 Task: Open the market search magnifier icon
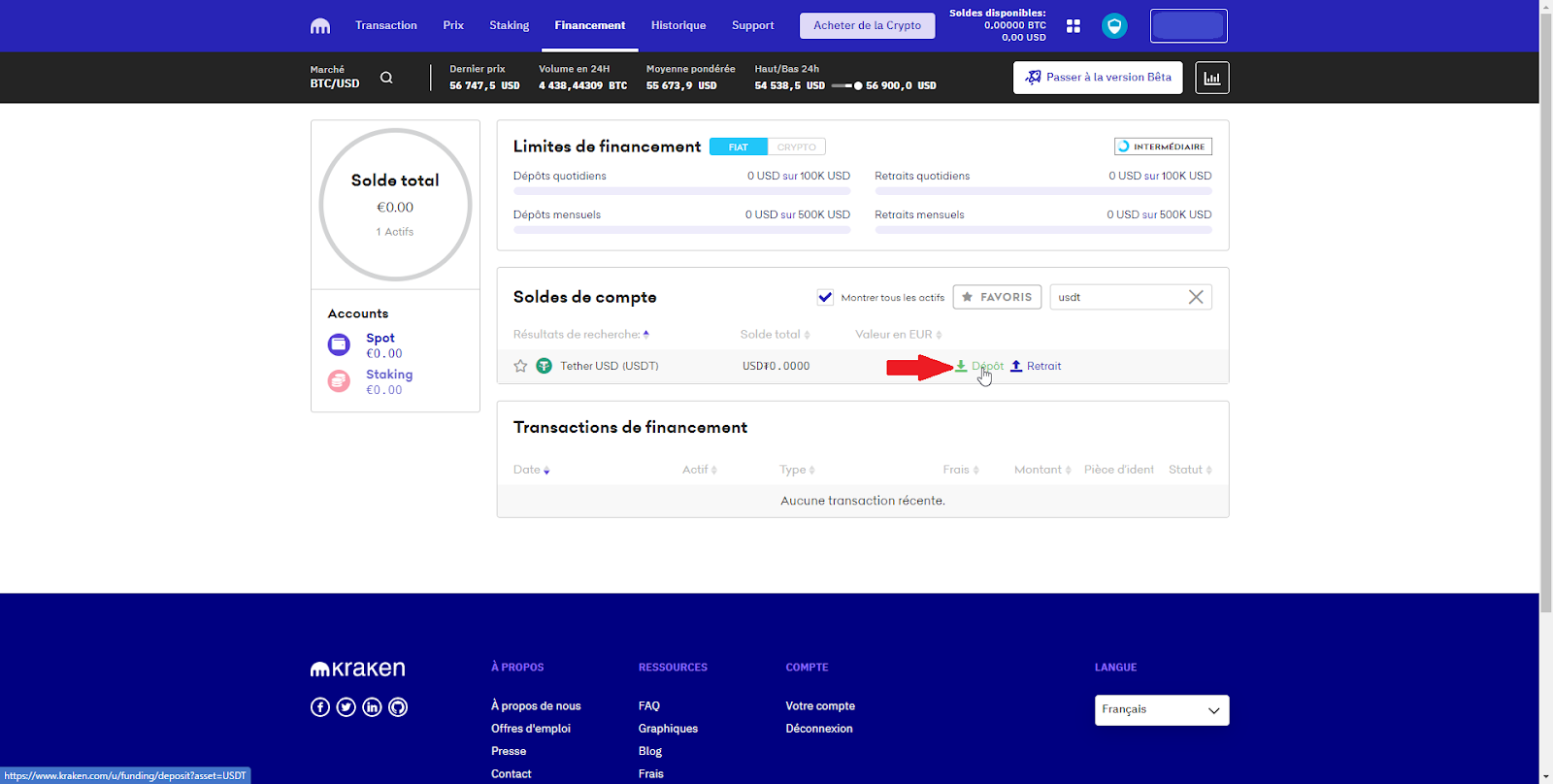click(386, 78)
